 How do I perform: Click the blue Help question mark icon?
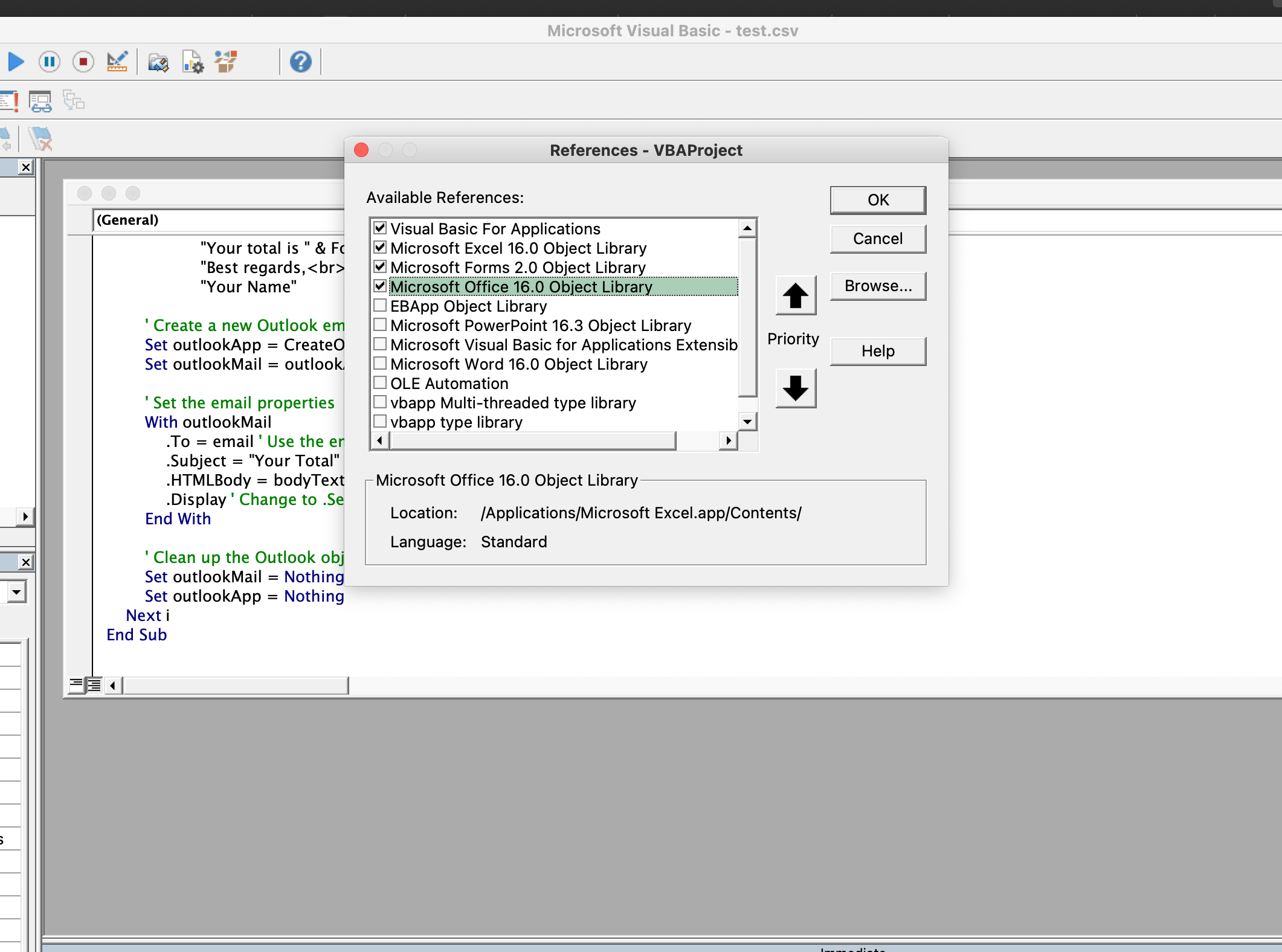click(x=300, y=62)
